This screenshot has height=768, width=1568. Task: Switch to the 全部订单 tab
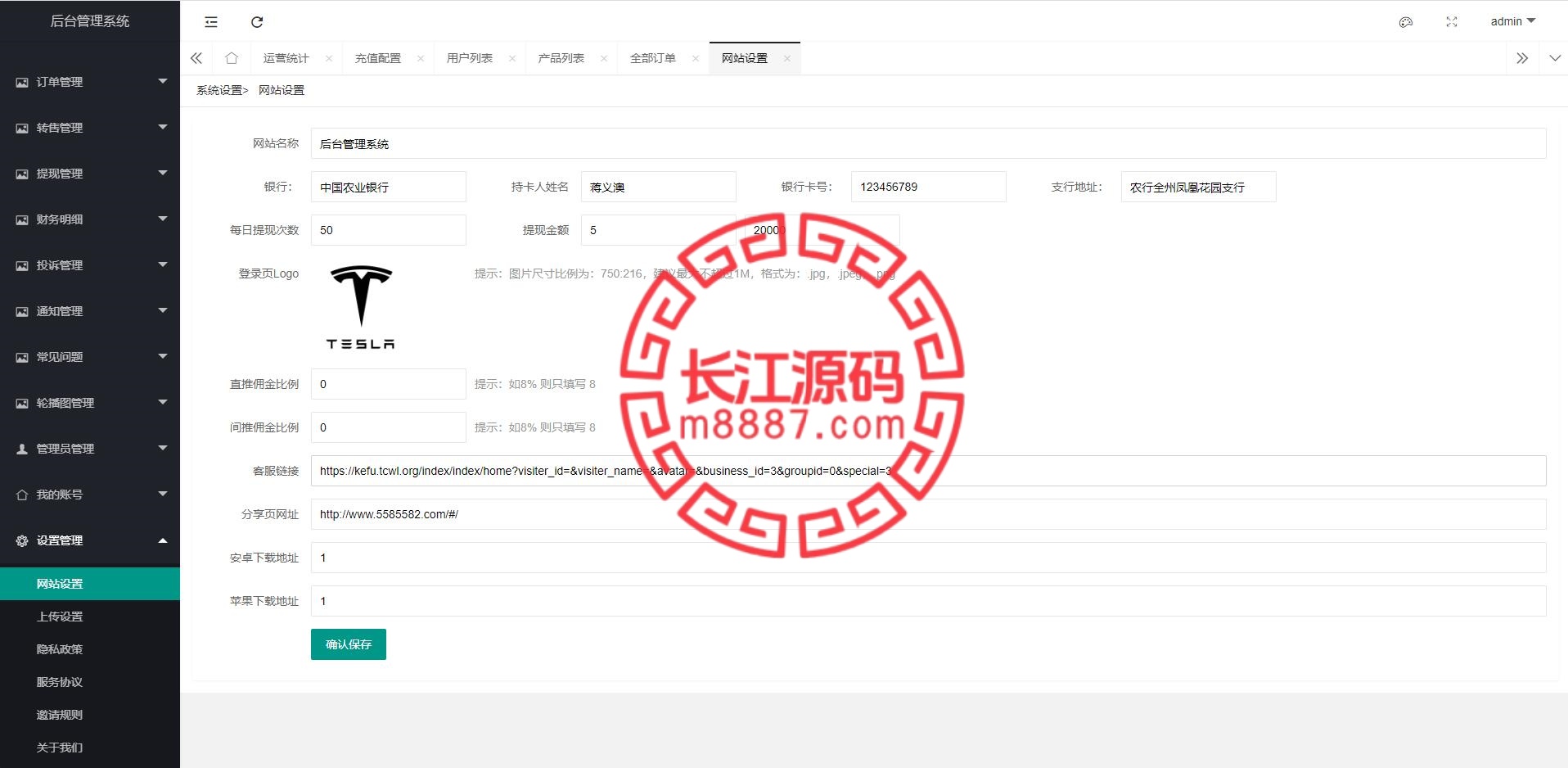[x=653, y=58]
